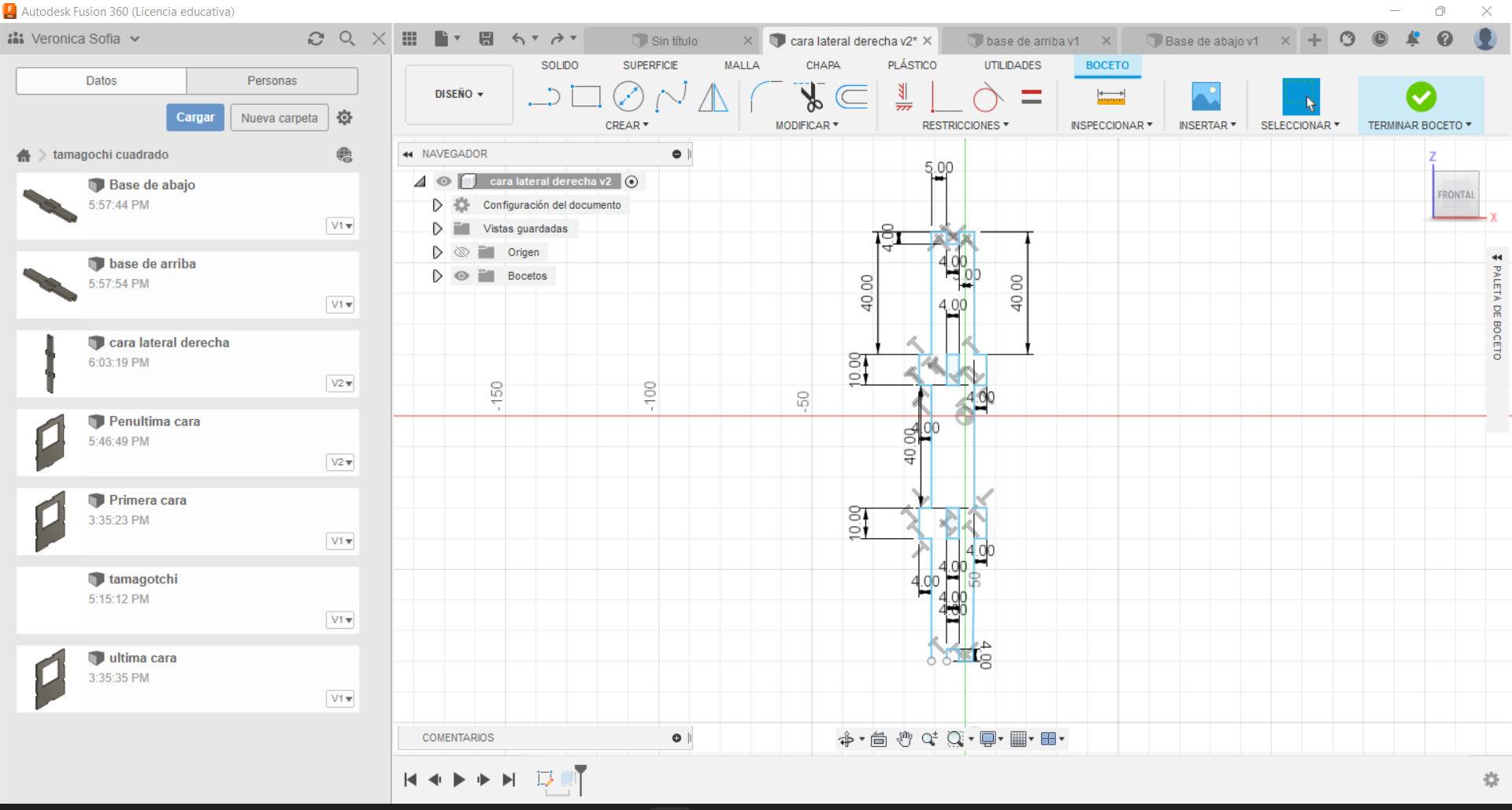This screenshot has height=810, width=1512.
Task: Select the Line sketch tool
Action: pyautogui.click(x=543, y=97)
